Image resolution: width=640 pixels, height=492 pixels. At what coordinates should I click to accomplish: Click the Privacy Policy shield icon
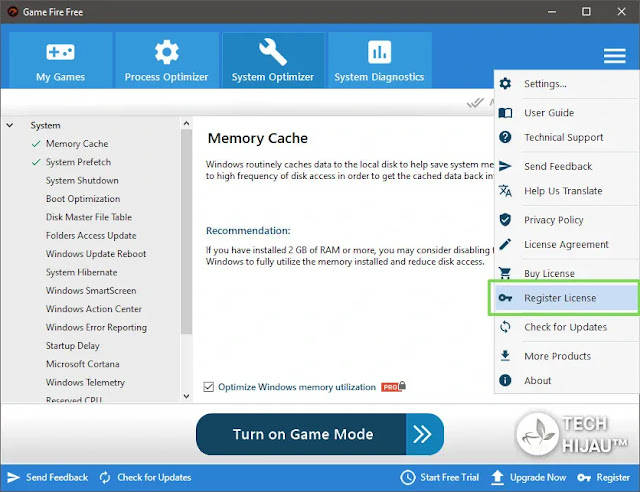(x=505, y=220)
